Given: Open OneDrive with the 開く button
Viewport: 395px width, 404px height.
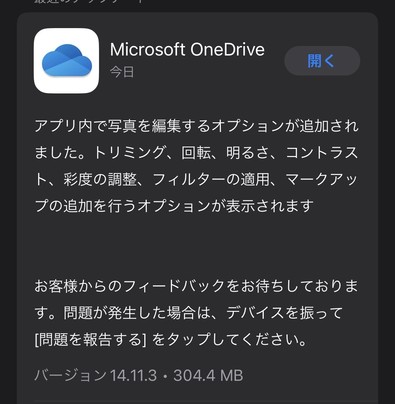Looking at the screenshot, I should coord(322,61).
